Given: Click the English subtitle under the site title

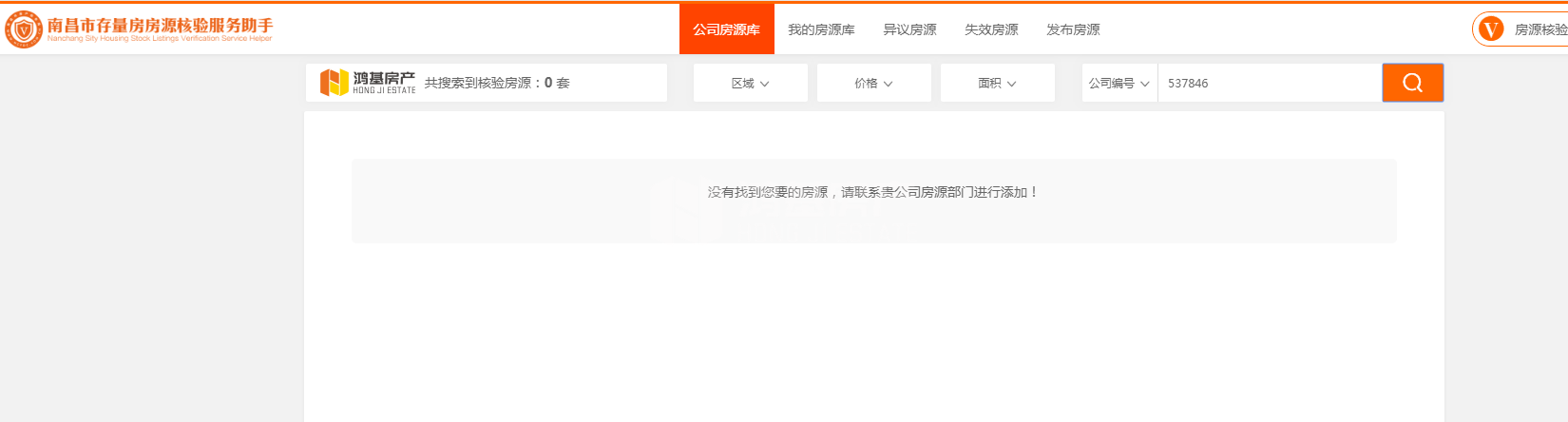Looking at the screenshot, I should click(x=160, y=39).
